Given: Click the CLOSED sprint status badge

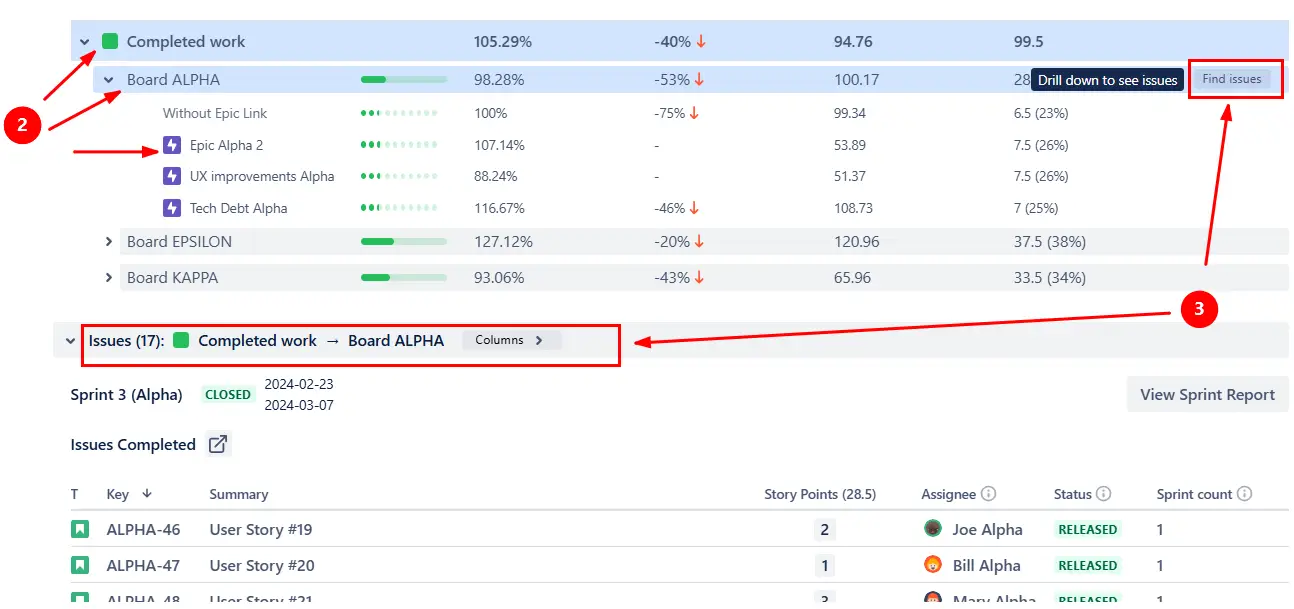Looking at the screenshot, I should (x=228, y=395).
